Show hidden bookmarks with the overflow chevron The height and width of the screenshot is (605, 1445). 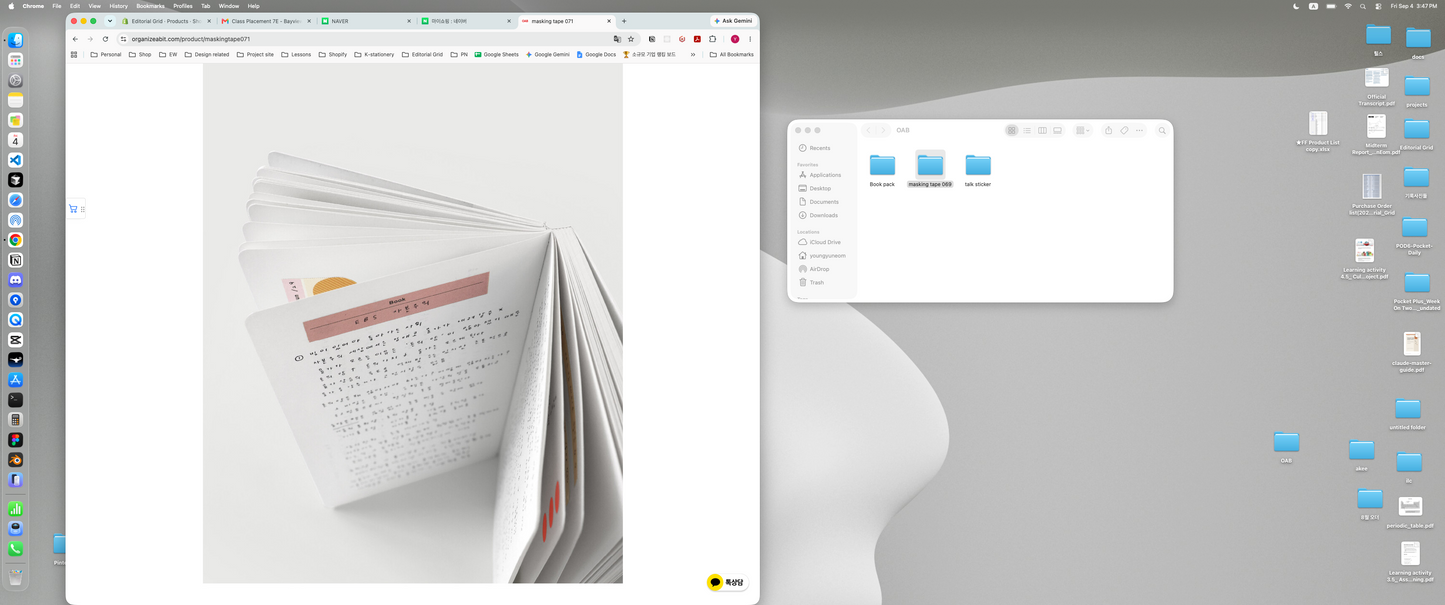(693, 54)
